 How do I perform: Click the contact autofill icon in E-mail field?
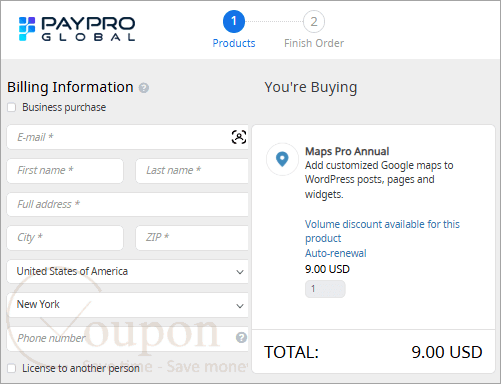pos(239,137)
